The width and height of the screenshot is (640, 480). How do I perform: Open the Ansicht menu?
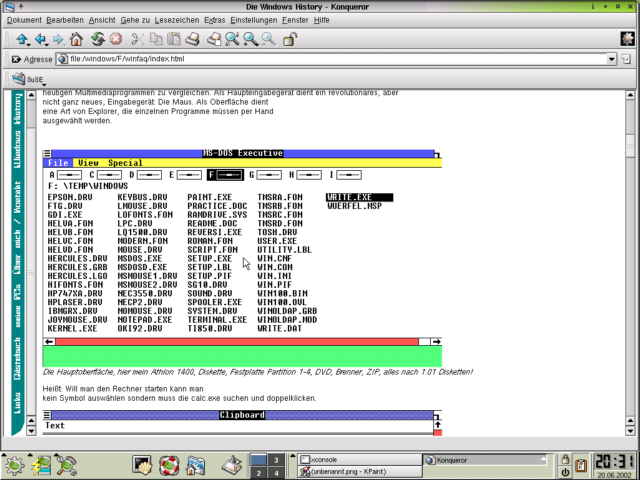click(102, 20)
